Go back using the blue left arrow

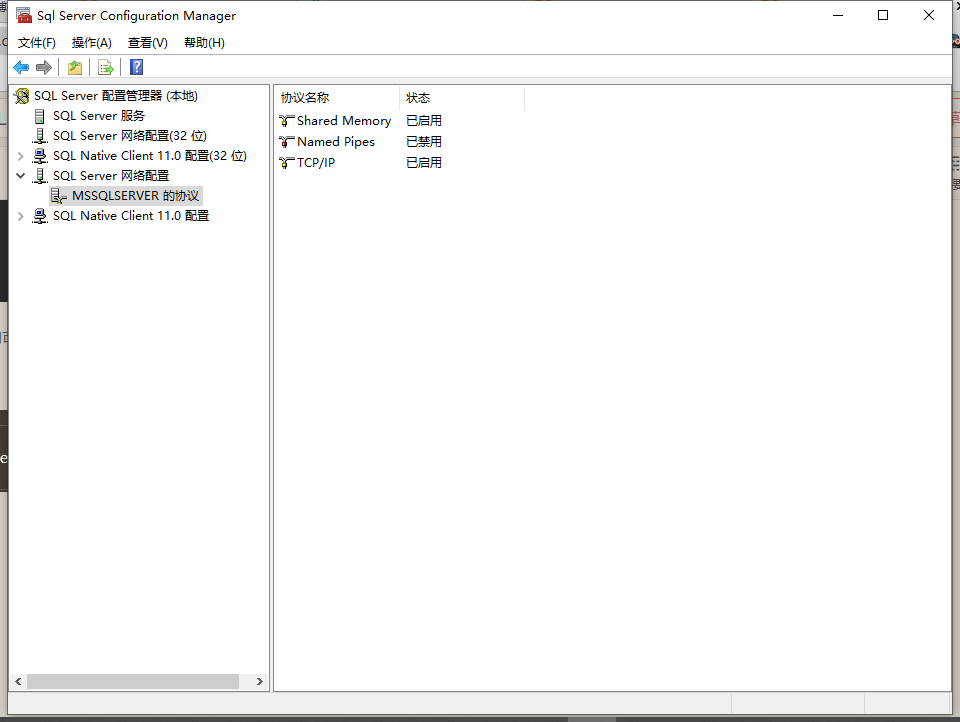click(21, 67)
